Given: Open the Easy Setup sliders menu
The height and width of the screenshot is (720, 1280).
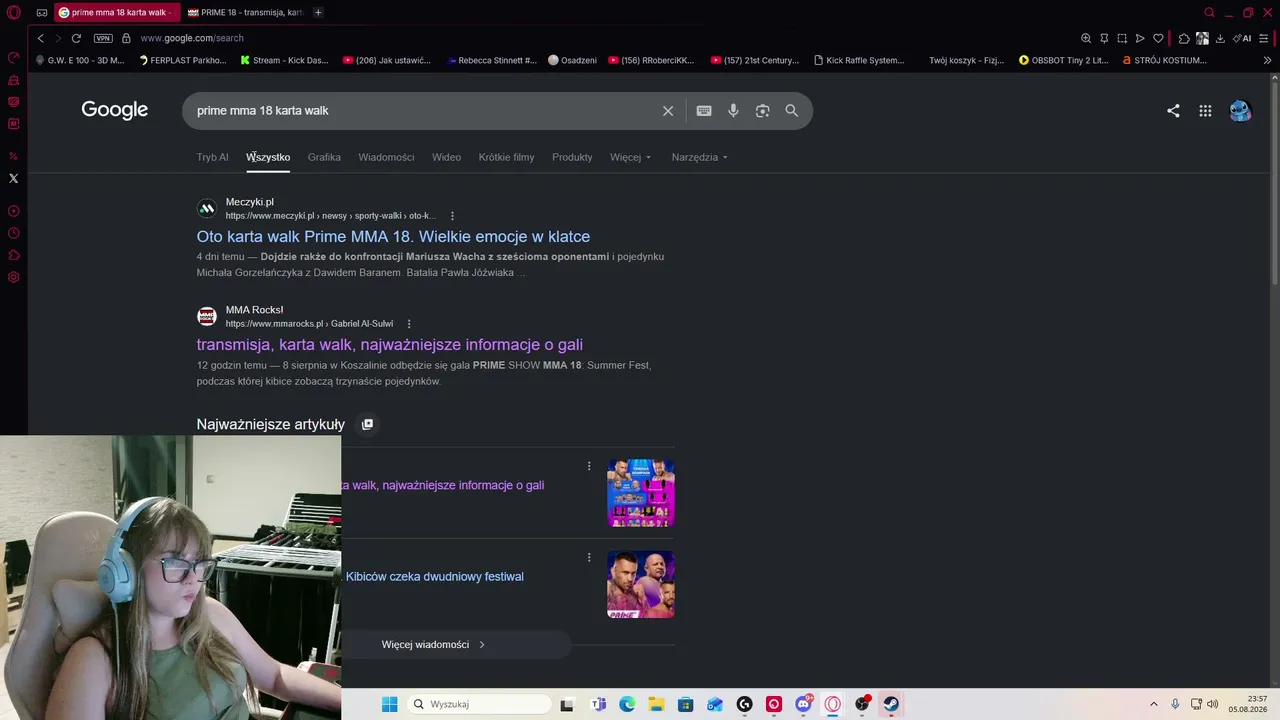Looking at the screenshot, I should tap(1265, 38).
